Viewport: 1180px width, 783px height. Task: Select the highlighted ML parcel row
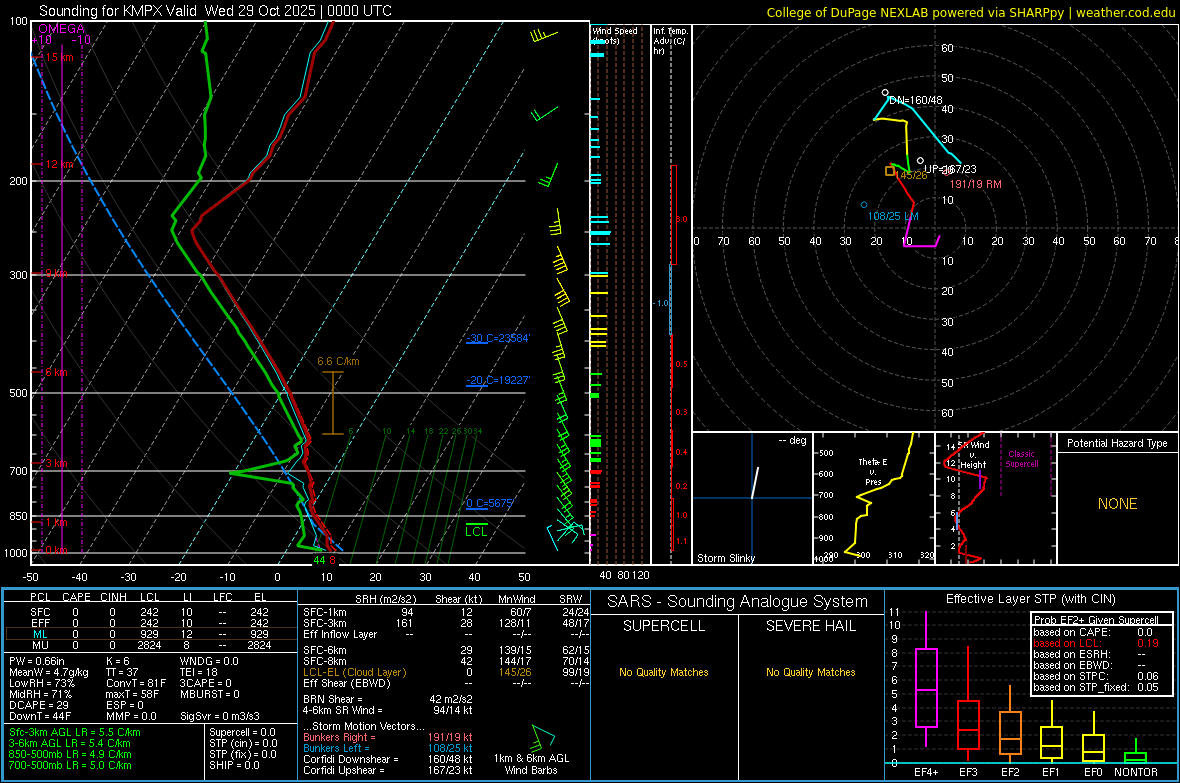coord(151,634)
